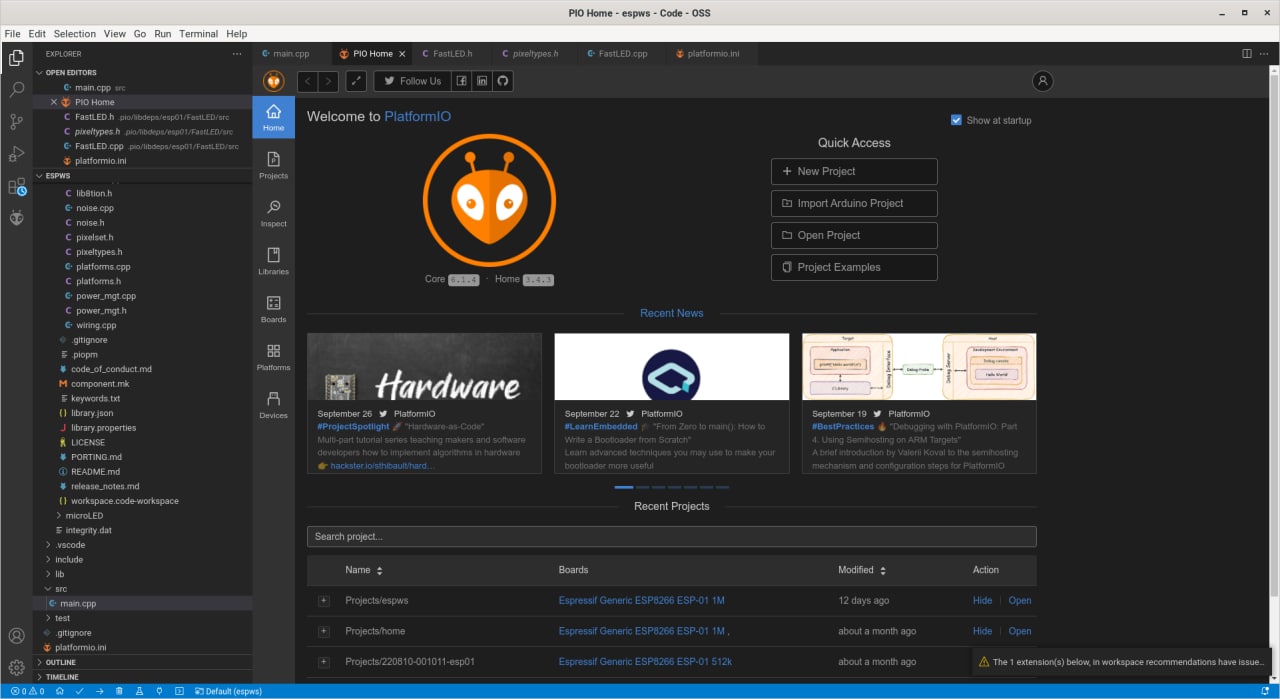
Task: Expand the Projects/espws row plus toggle
Action: (x=323, y=601)
